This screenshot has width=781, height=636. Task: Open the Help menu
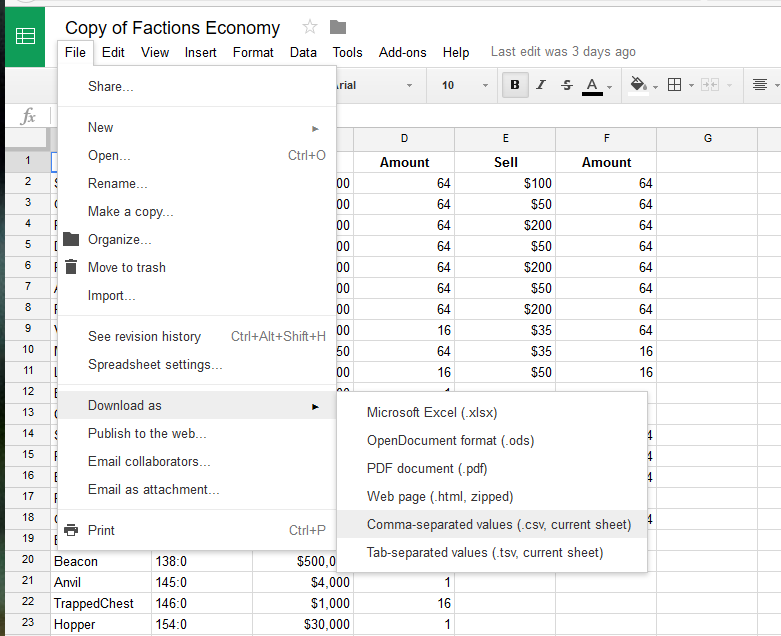tap(456, 52)
